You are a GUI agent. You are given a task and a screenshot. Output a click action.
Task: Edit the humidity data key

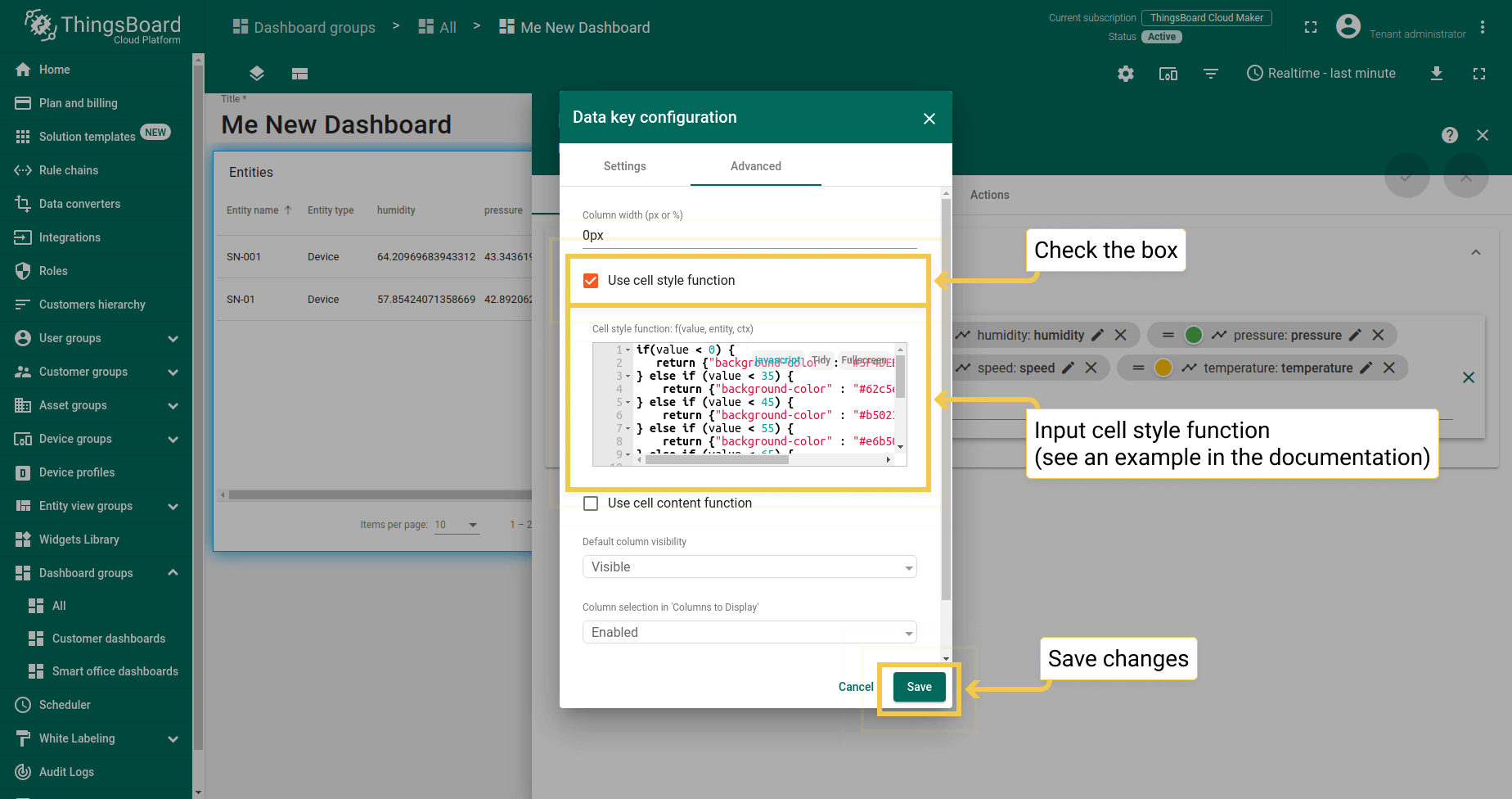(1098, 335)
